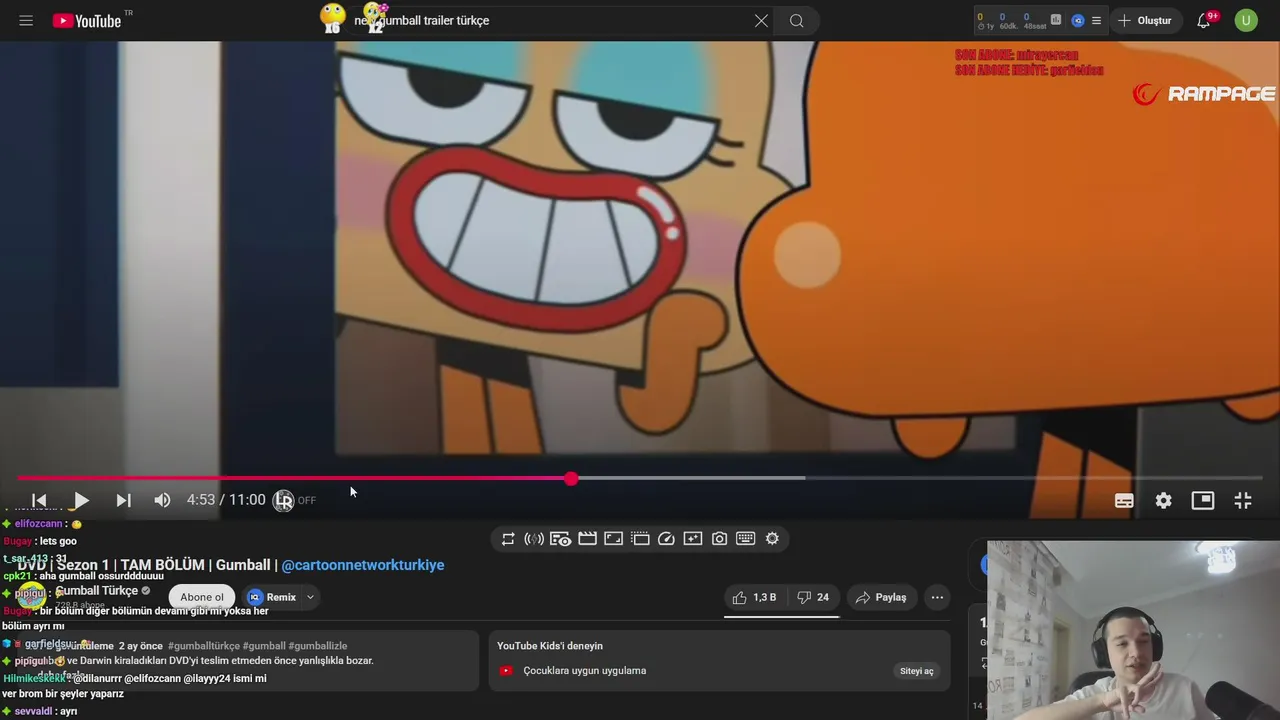Viewport: 1280px width, 720px height.
Task: Seek within the buffered gray progress area
Action: [x=690, y=478]
